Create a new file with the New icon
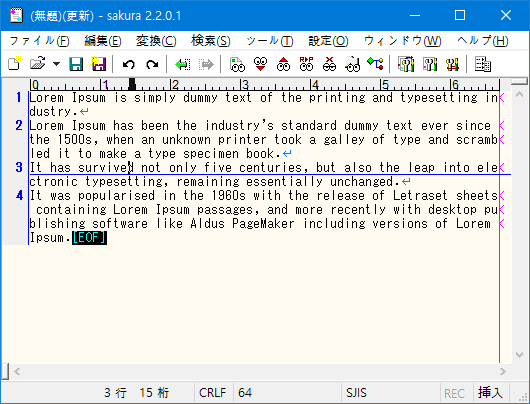The width and height of the screenshot is (530, 404). tap(14, 64)
